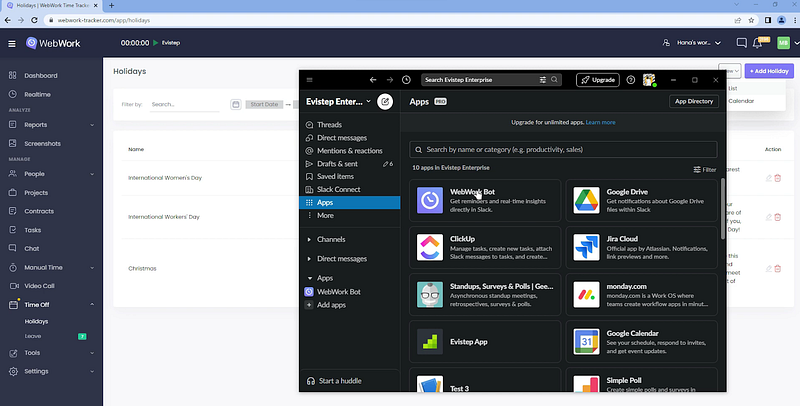The width and height of the screenshot is (800, 406).
Task: Click Search Evistep Enterprise field
Action: 479,80
